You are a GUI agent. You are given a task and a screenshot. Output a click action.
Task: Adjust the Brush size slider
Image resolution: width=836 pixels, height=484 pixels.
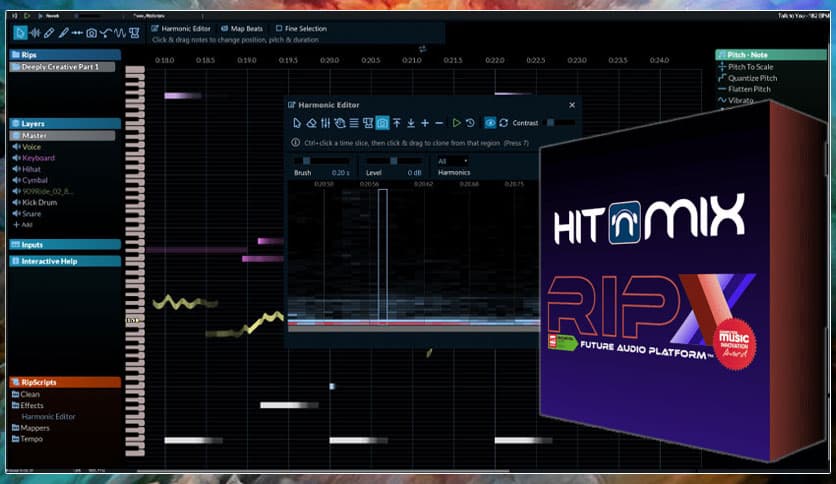(321, 160)
